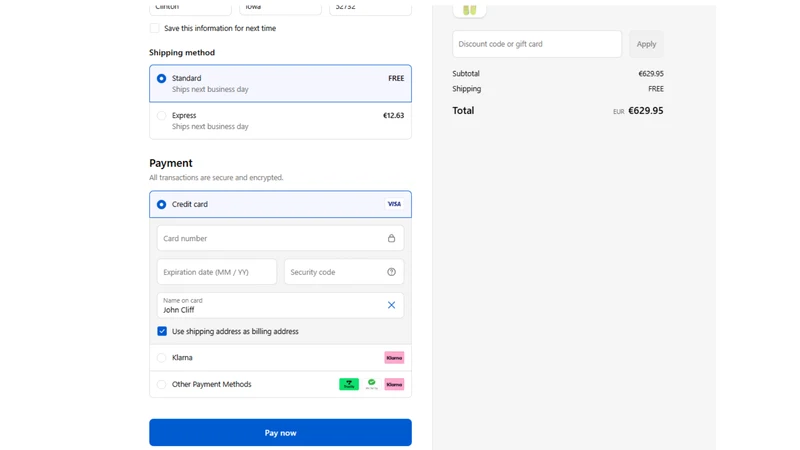Viewport: 800px width, 450px height.
Task: Check Save this information for next time
Action: 155,28
